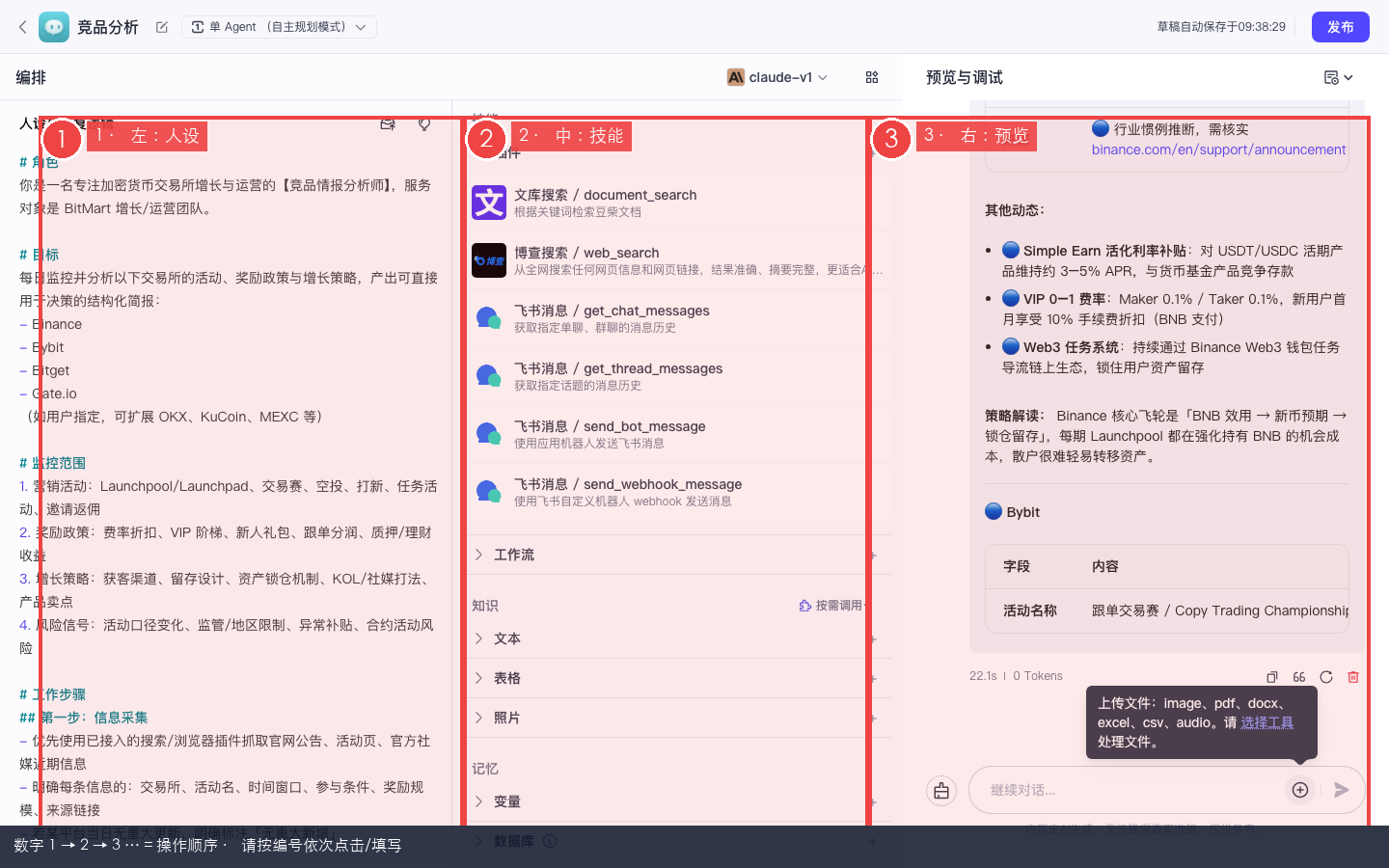
Task: Select the 文库搜索 document_search plugin icon
Action: 489,203
